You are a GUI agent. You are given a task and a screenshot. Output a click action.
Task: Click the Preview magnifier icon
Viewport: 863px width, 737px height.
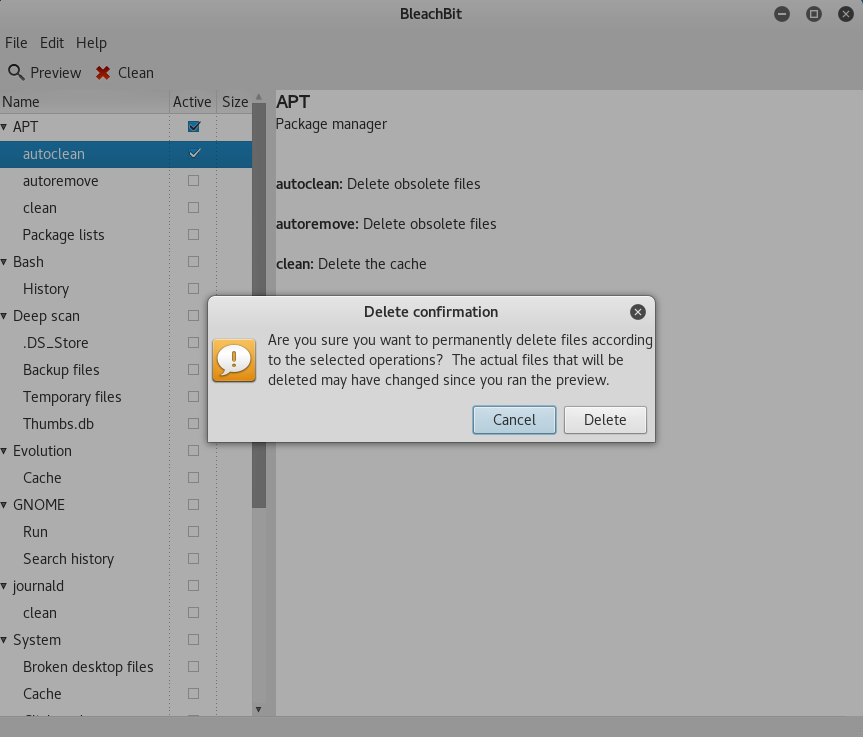click(16, 72)
